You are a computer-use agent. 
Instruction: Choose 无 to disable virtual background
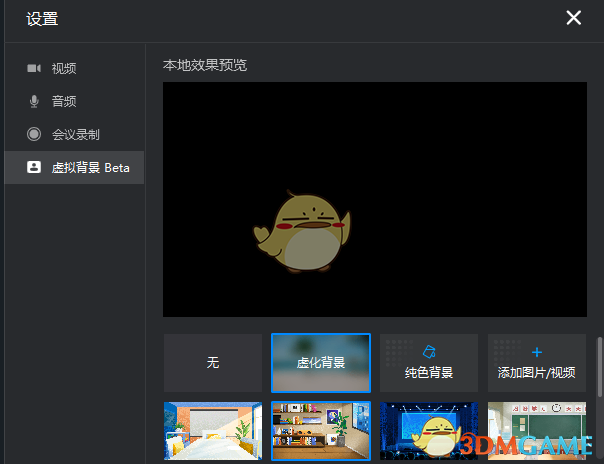coord(213,363)
